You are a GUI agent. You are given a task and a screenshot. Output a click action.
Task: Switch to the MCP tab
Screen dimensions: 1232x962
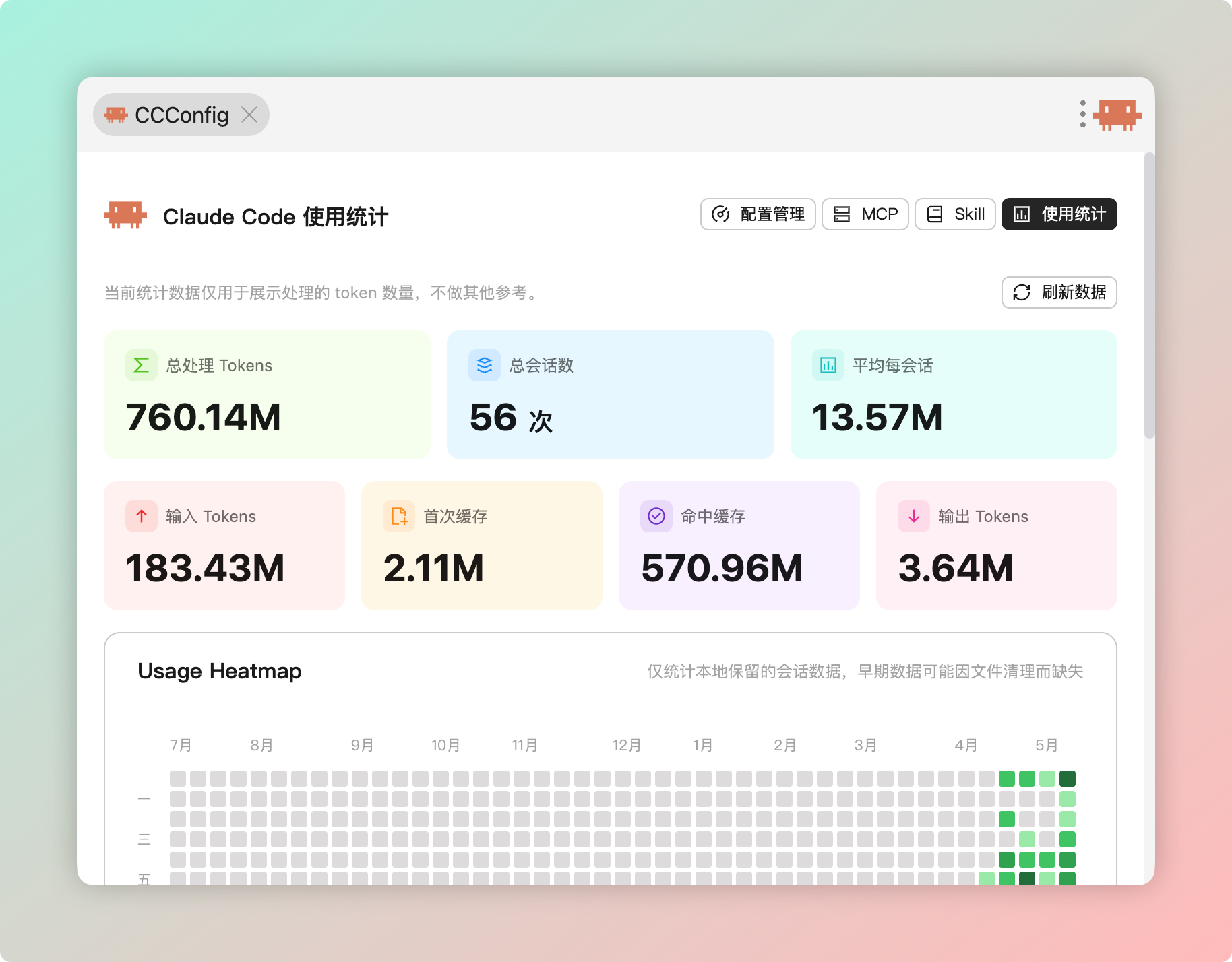click(865, 214)
